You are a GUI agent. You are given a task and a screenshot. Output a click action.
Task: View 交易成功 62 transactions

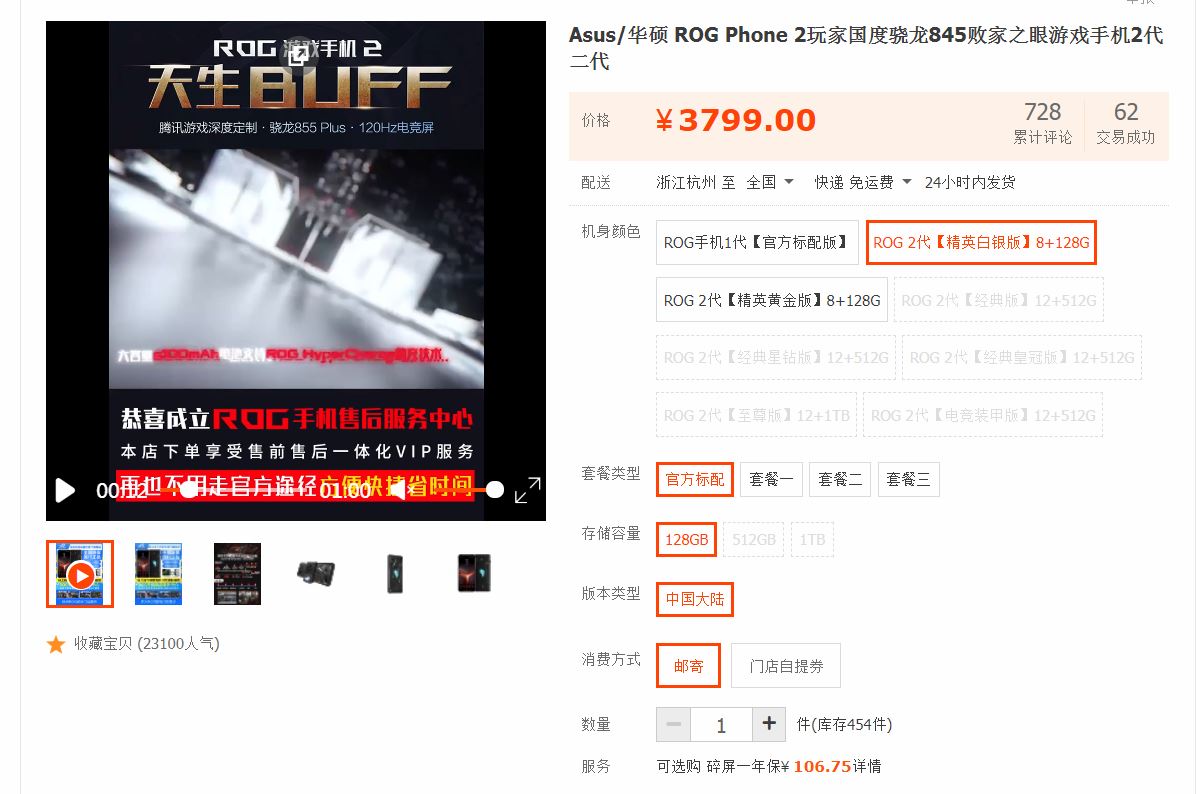click(1125, 124)
